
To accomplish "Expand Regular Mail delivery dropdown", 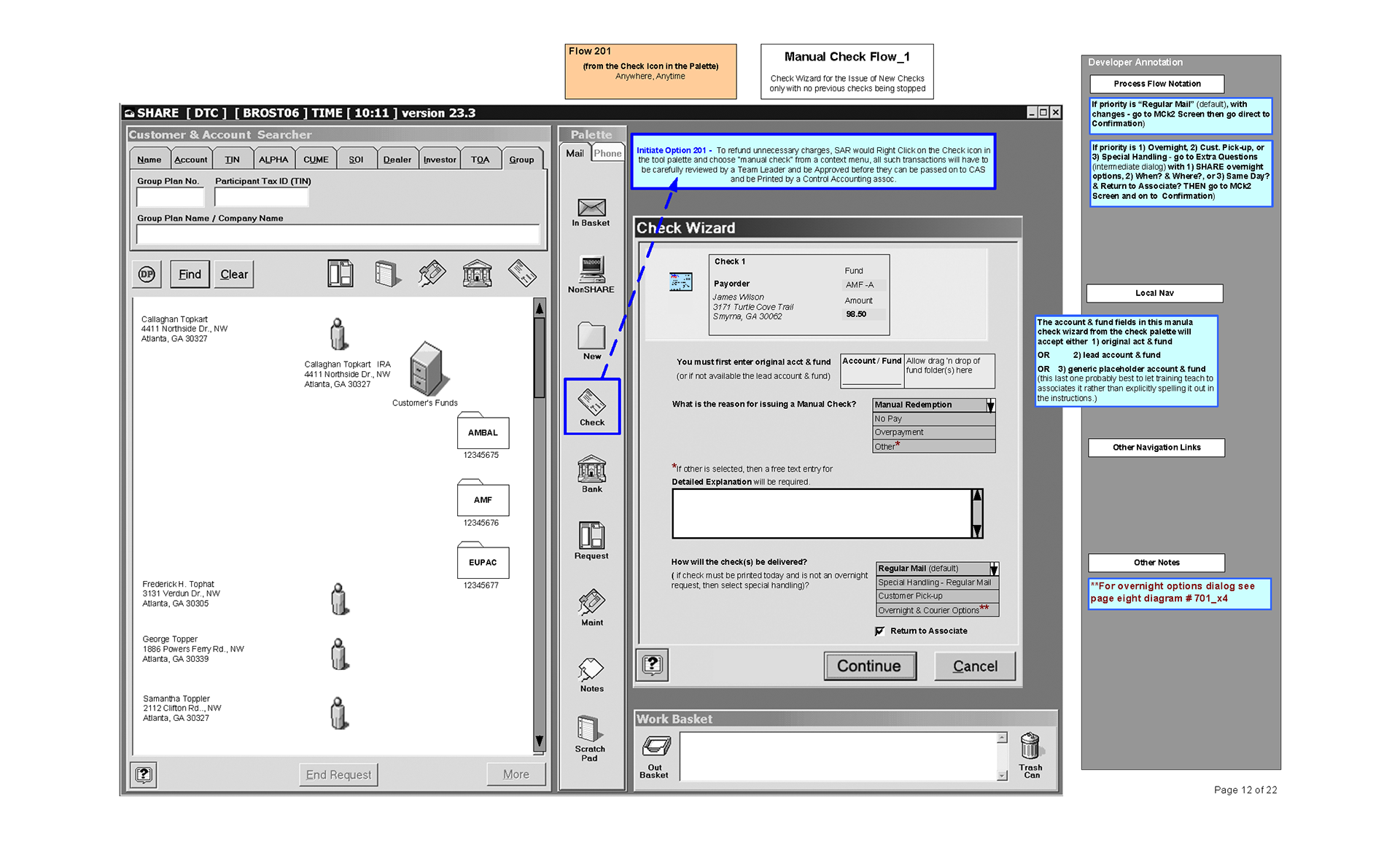I will [x=993, y=569].
